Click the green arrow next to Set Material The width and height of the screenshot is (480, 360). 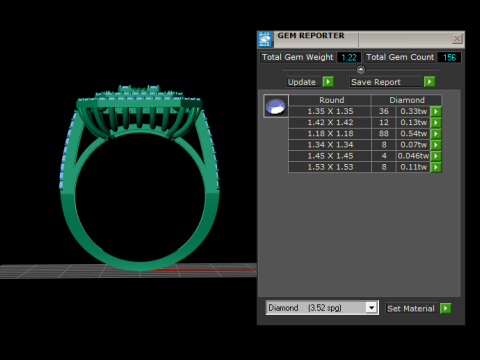point(445,308)
